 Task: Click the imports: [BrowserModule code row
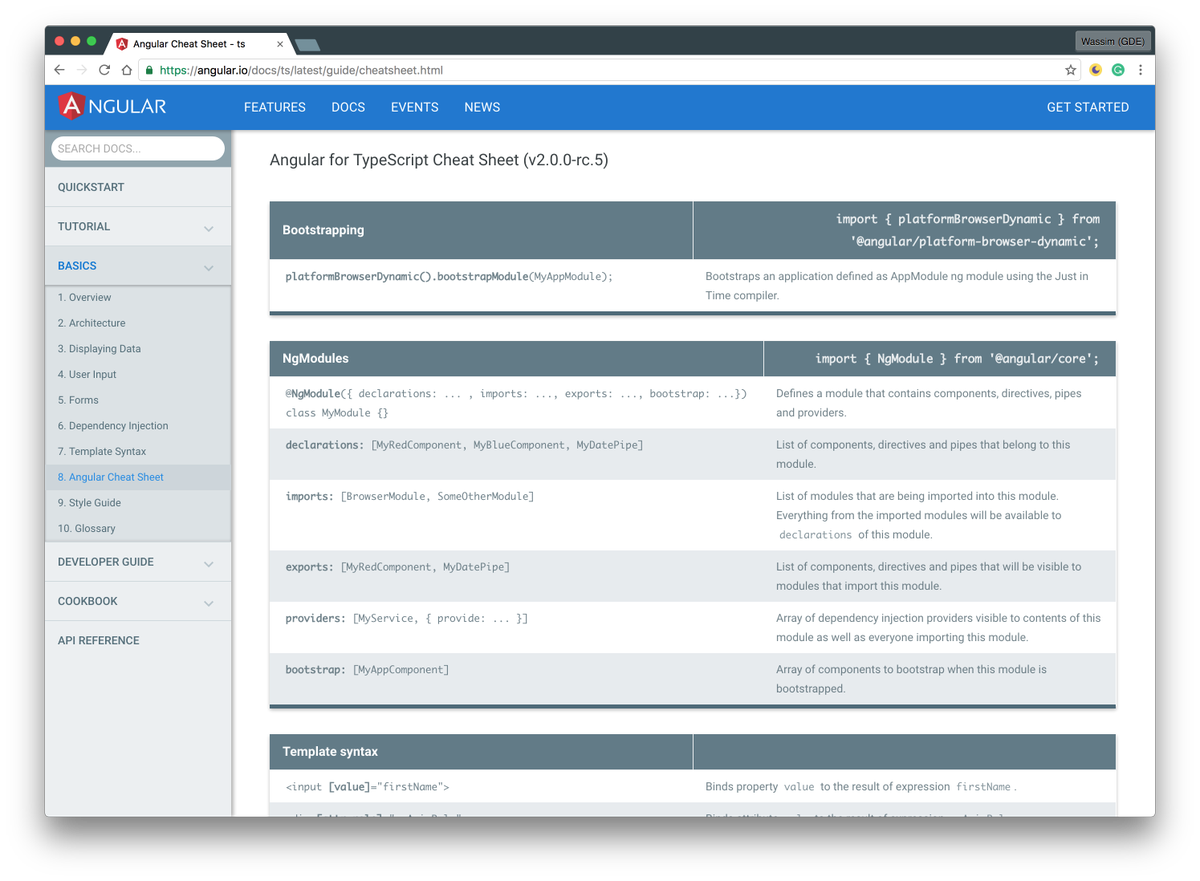(692, 515)
